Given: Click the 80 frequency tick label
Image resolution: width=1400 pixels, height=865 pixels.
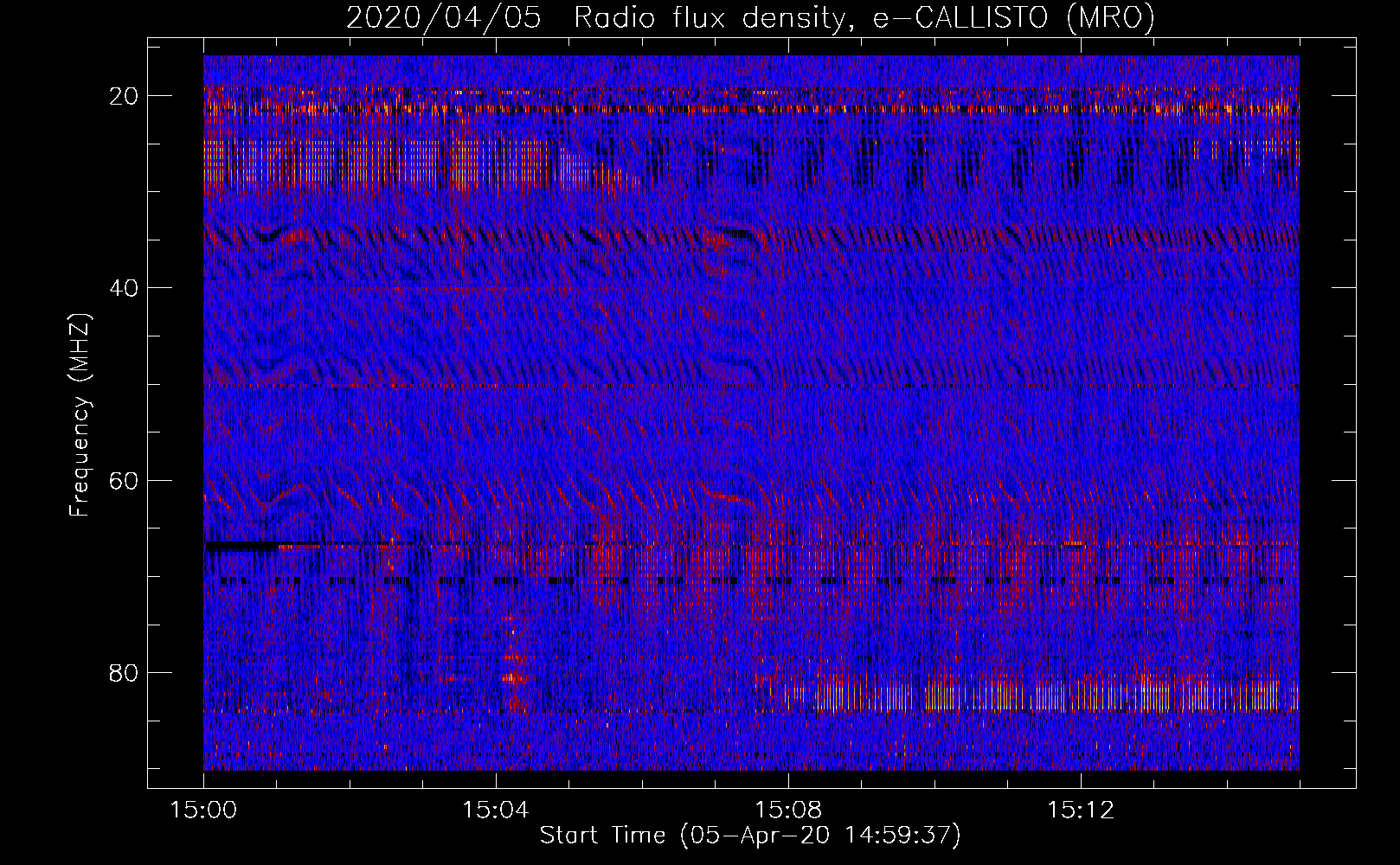Looking at the screenshot, I should 122,672.
